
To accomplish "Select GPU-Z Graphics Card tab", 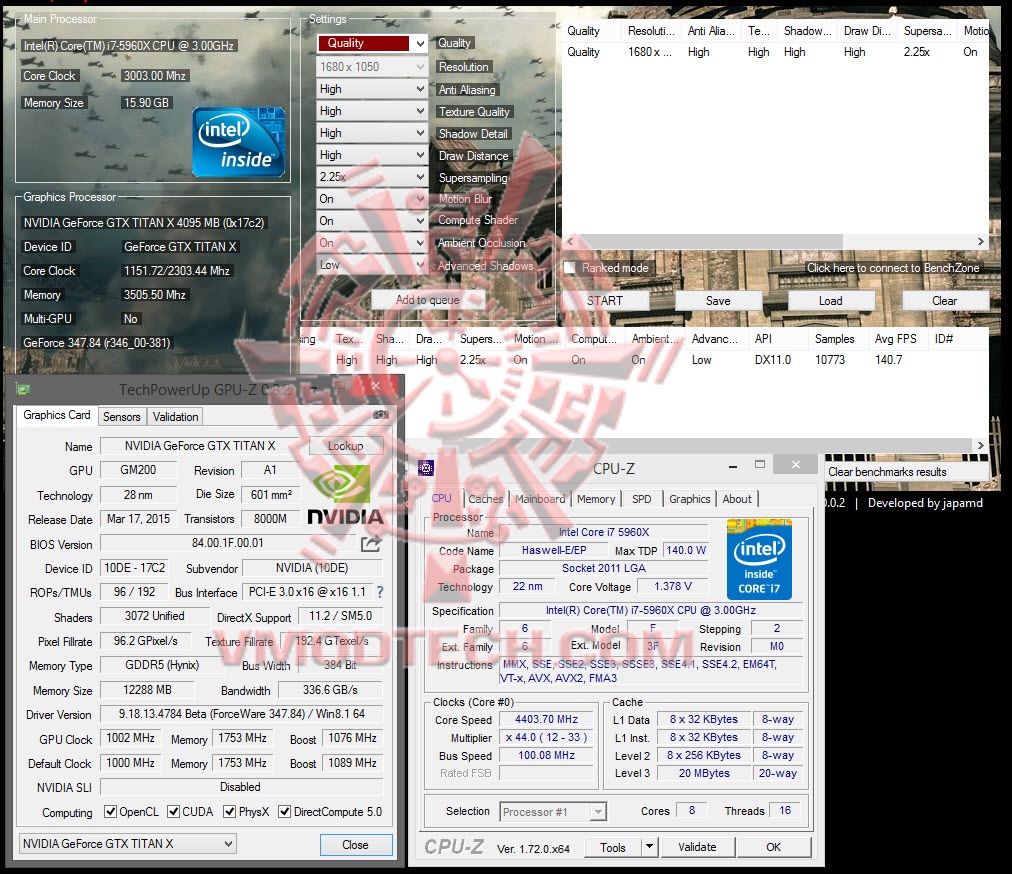I will point(57,415).
